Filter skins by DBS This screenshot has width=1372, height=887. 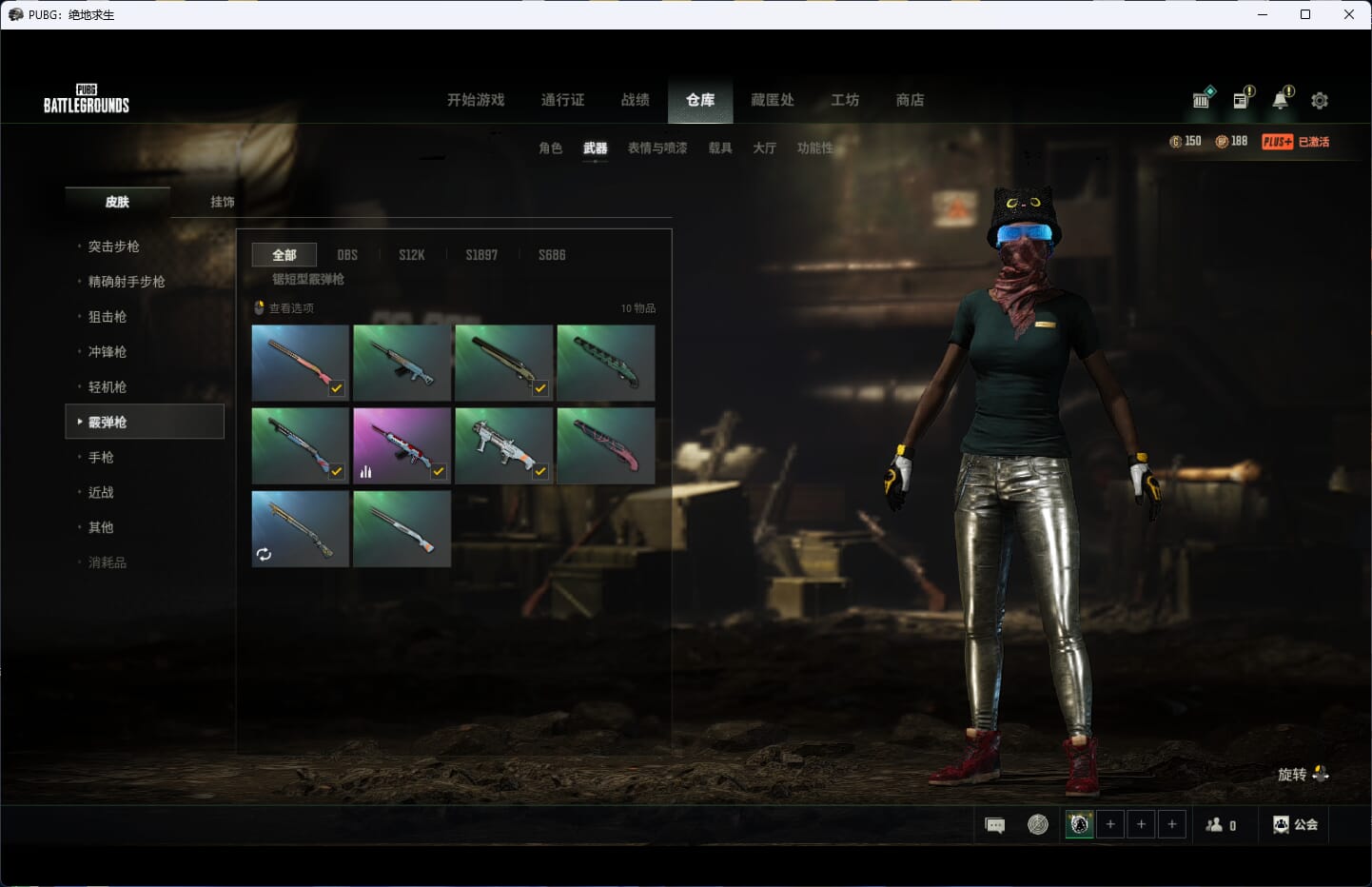pyautogui.click(x=347, y=255)
